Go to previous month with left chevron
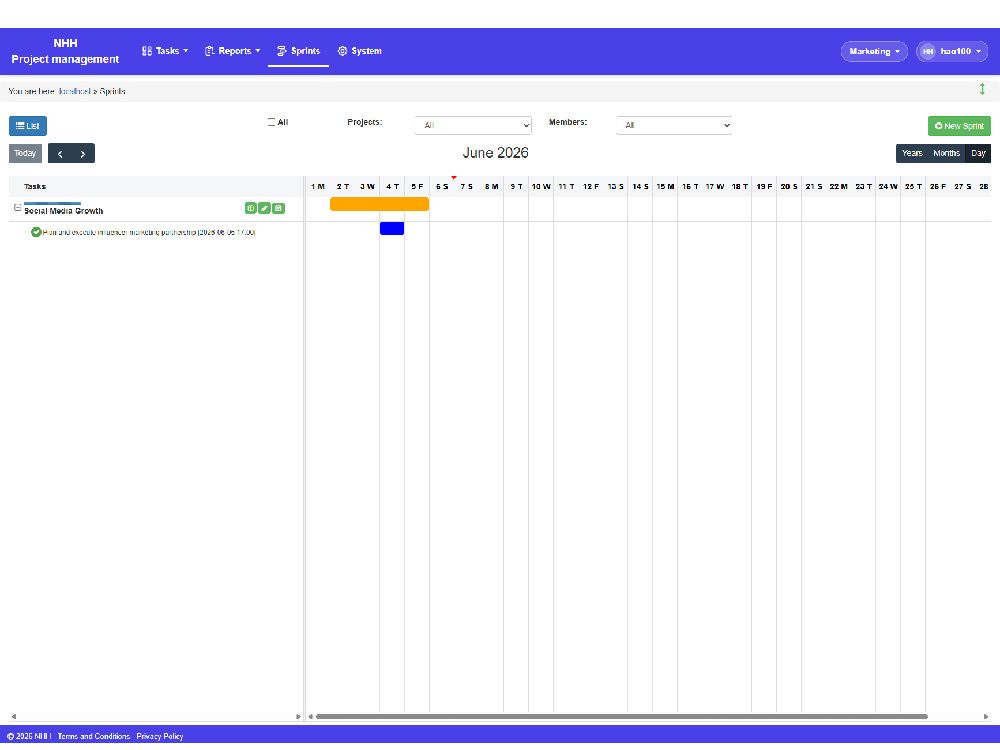 pos(60,154)
